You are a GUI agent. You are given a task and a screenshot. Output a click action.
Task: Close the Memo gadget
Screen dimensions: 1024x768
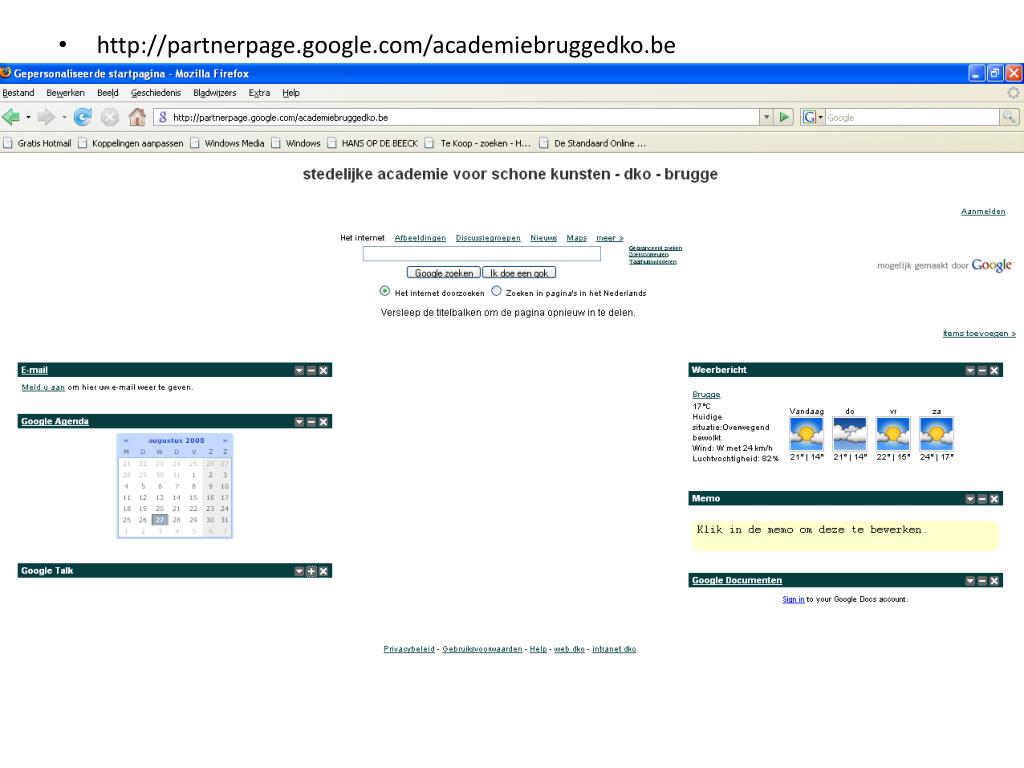994,499
